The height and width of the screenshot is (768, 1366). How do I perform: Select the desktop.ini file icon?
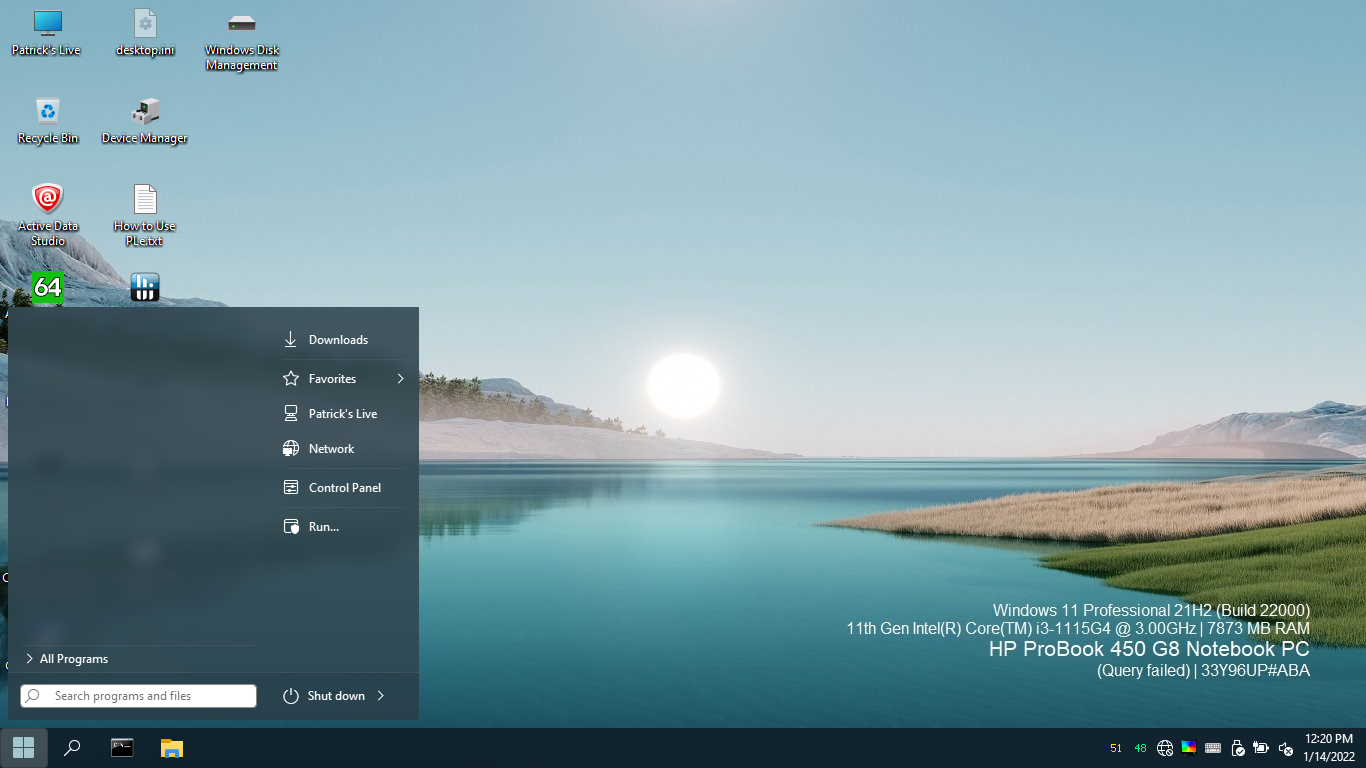tap(145, 33)
